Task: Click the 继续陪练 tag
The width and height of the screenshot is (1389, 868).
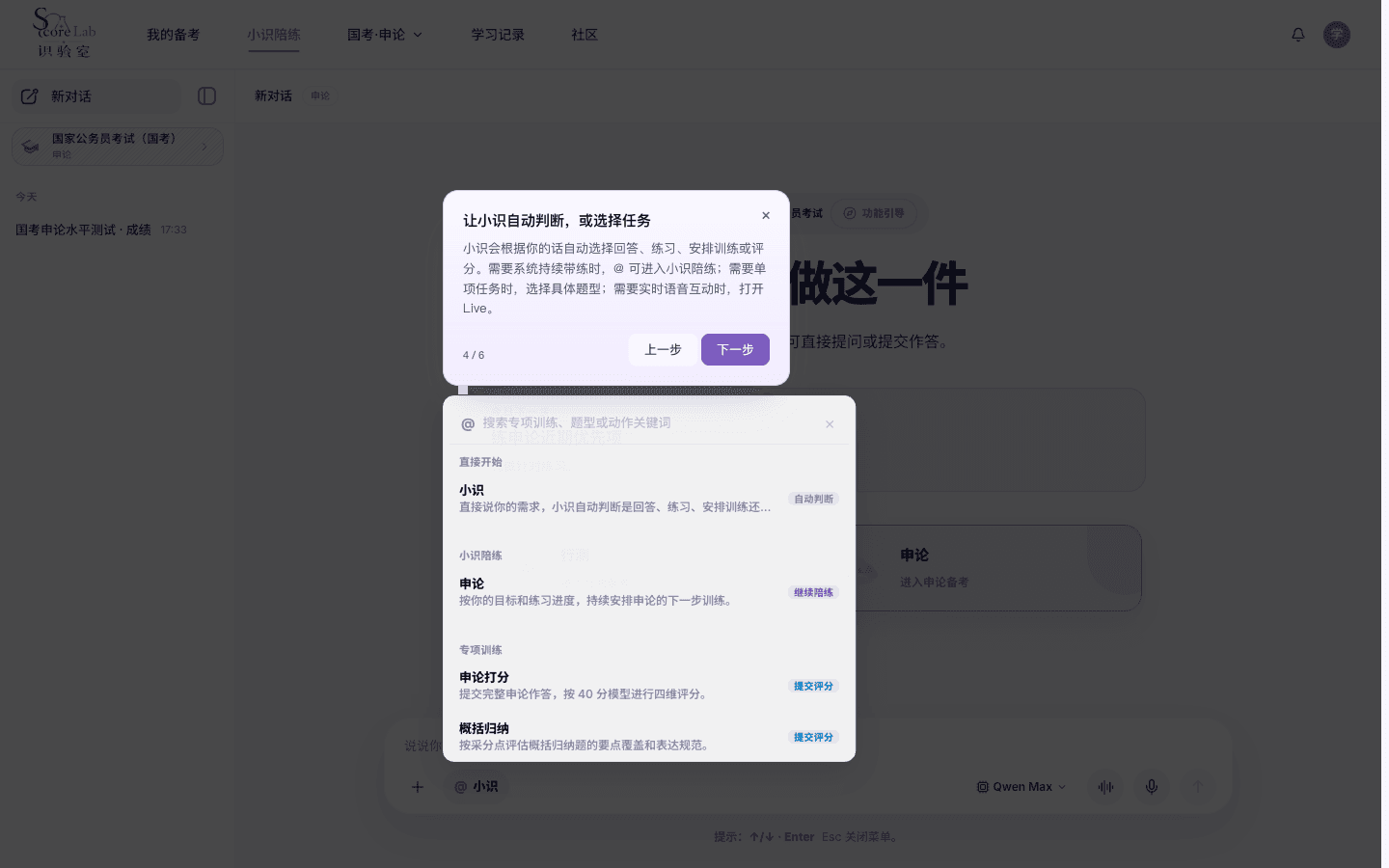Action: click(x=813, y=592)
